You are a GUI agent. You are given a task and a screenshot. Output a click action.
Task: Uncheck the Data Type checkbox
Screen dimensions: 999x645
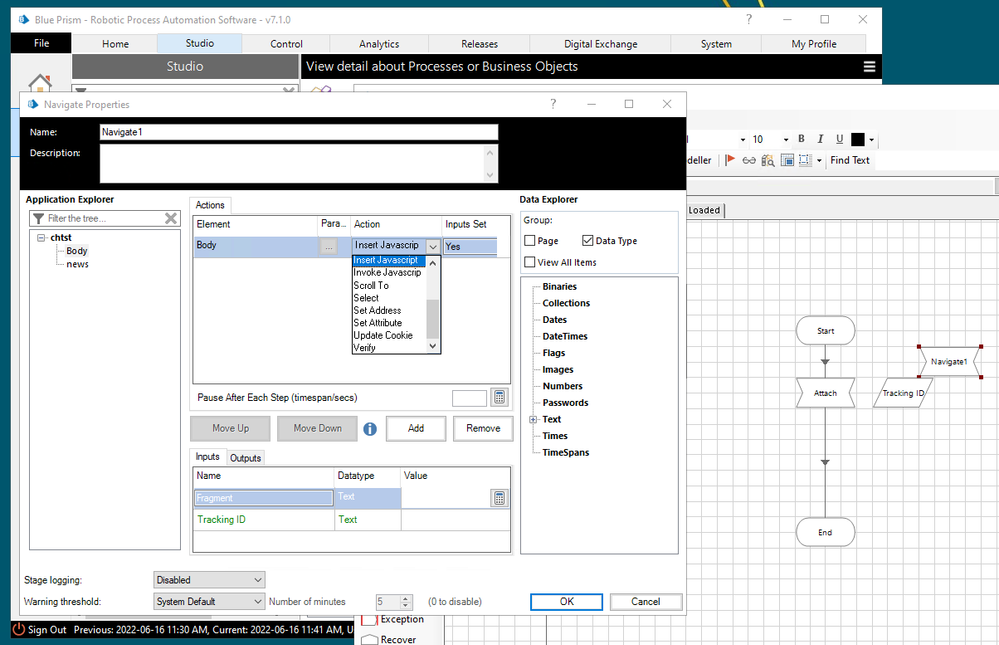pos(588,241)
